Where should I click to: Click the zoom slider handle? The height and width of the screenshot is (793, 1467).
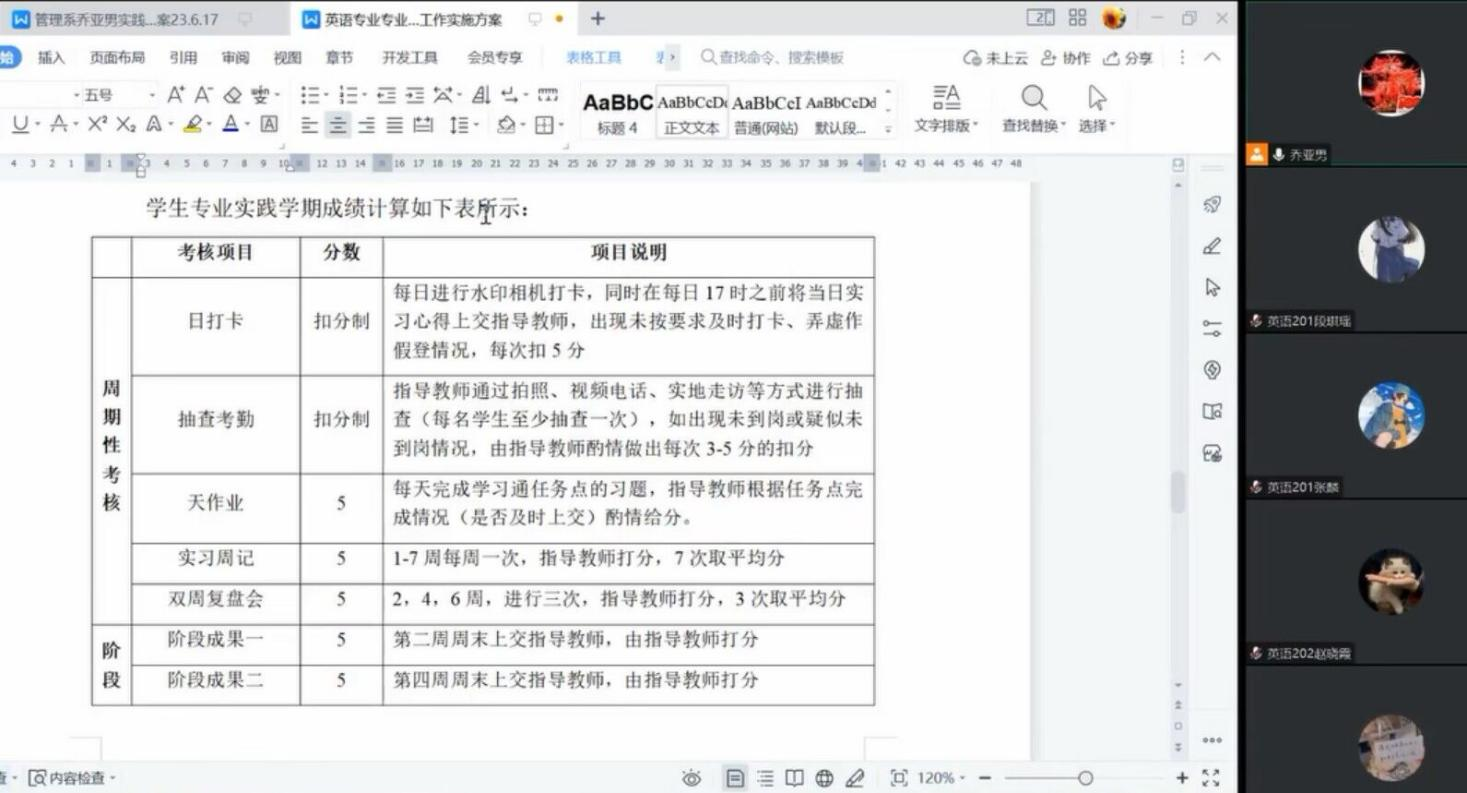[1085, 778]
